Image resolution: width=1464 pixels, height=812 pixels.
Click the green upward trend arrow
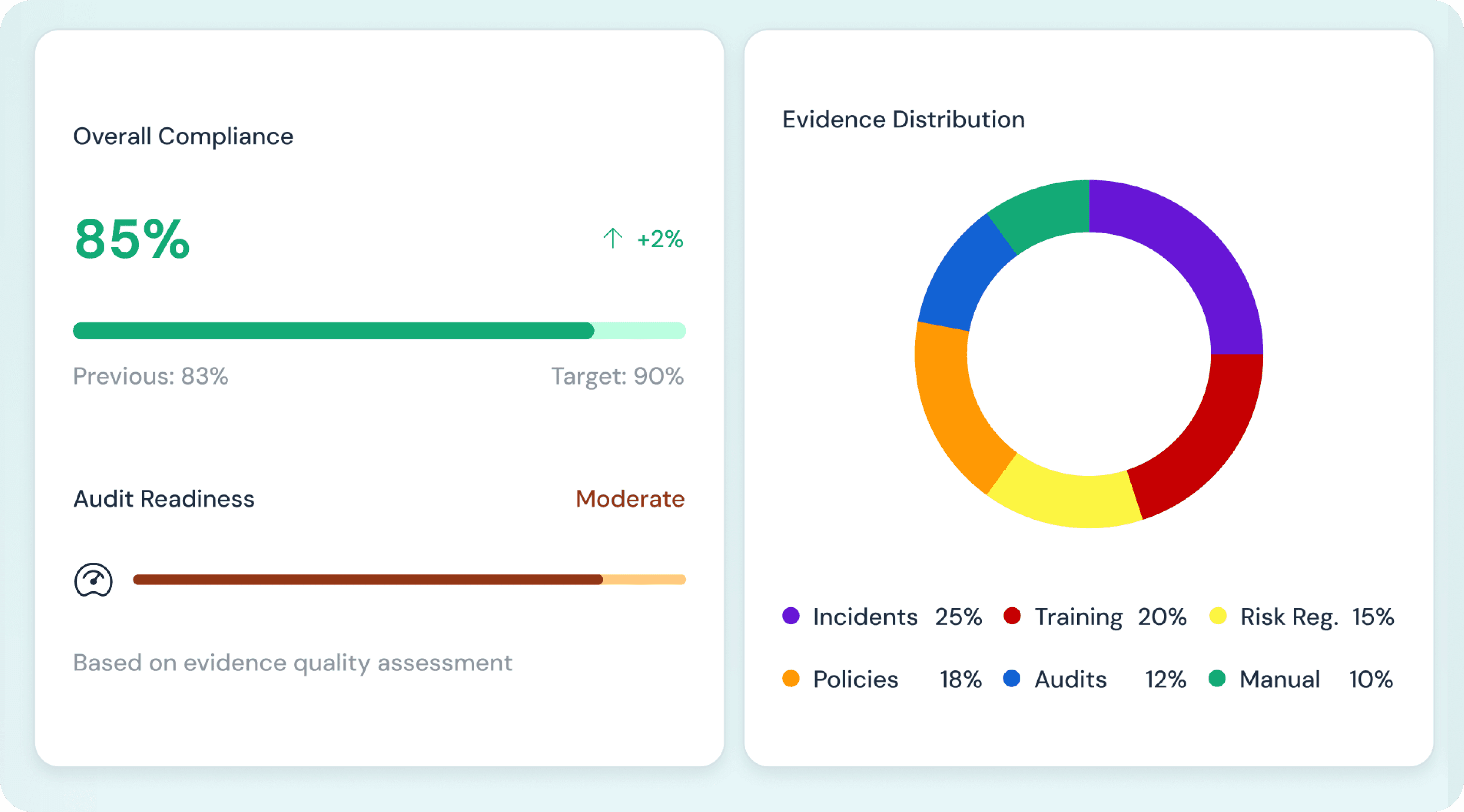(x=613, y=238)
